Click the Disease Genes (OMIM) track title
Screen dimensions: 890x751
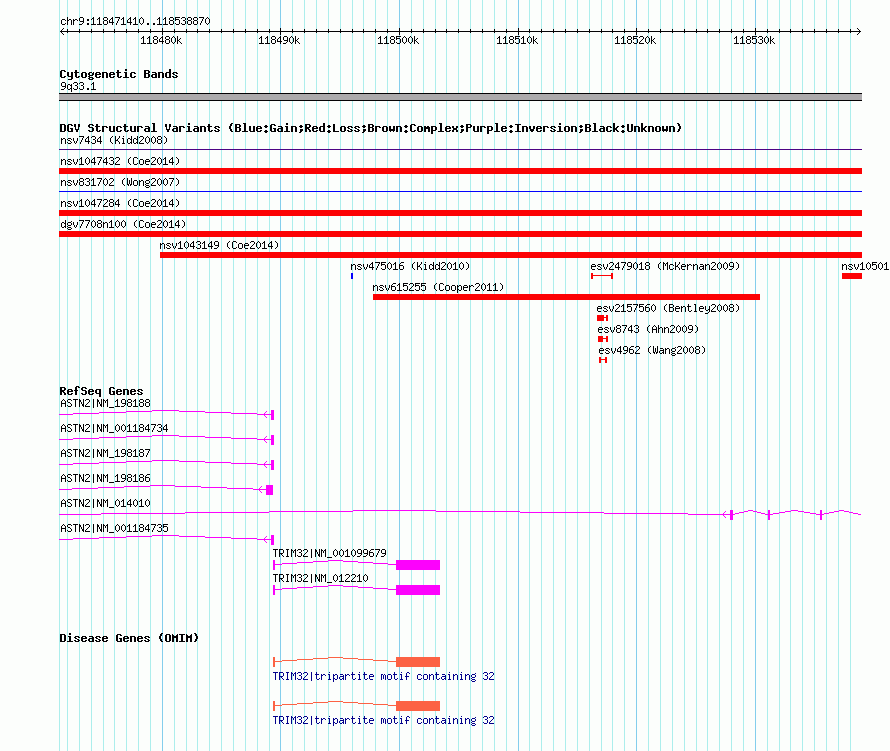pyautogui.click(x=129, y=638)
